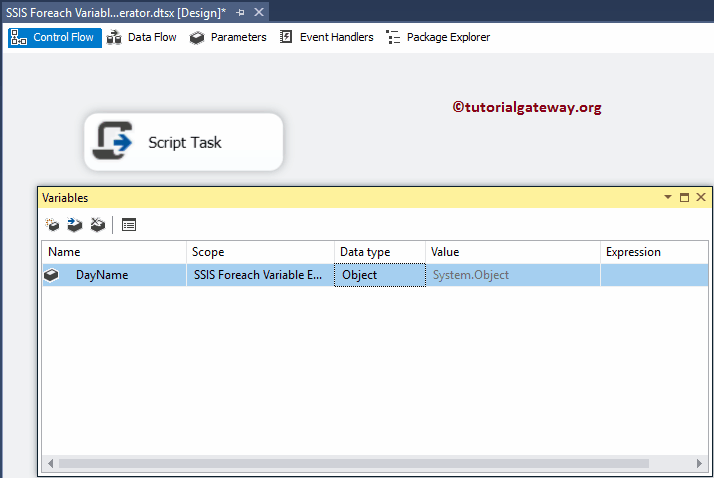
Task: Select the Script Task icon on canvas
Action: click(112, 141)
